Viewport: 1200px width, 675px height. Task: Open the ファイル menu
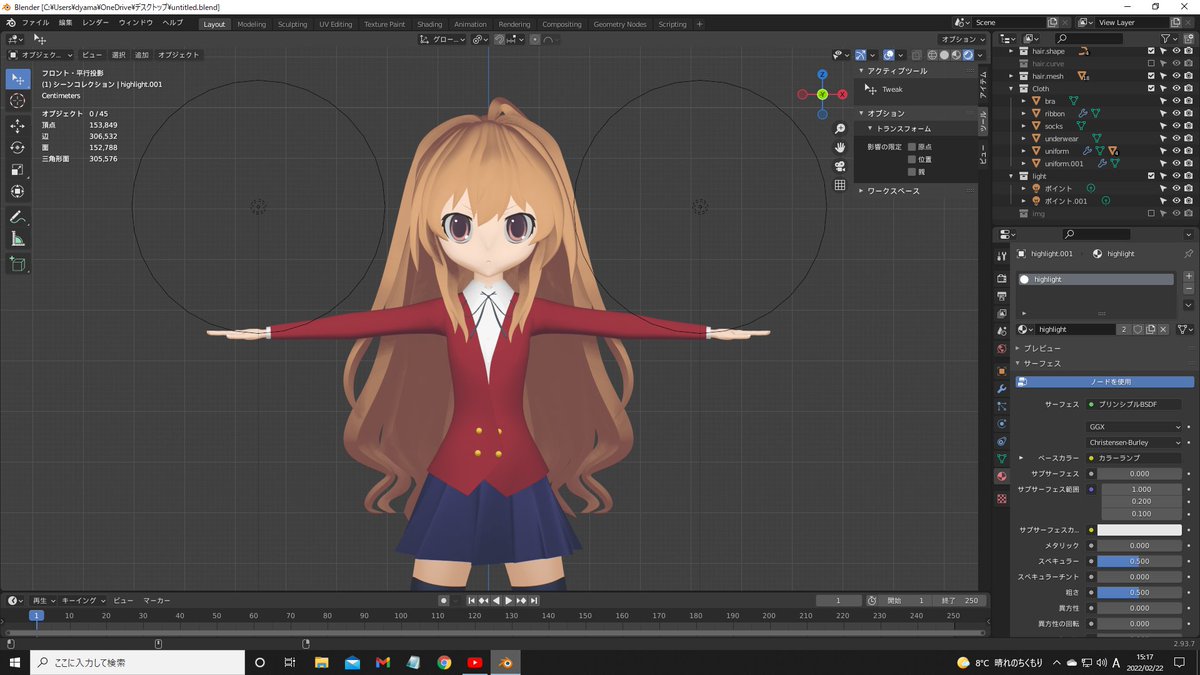pos(35,23)
